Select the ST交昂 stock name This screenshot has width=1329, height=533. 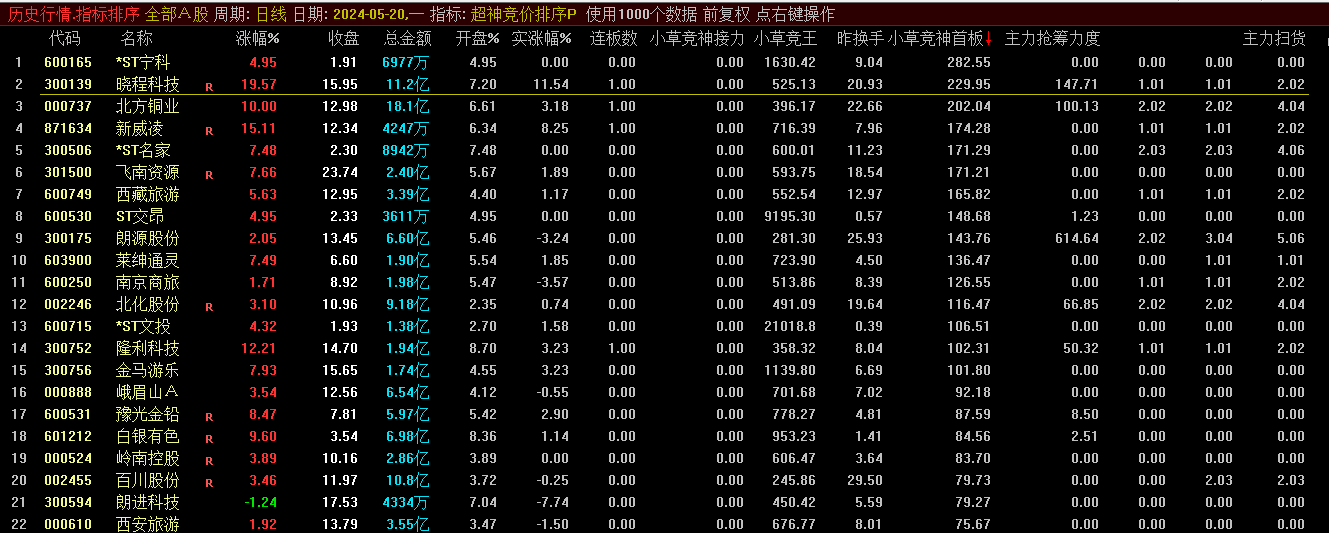[x=140, y=216]
